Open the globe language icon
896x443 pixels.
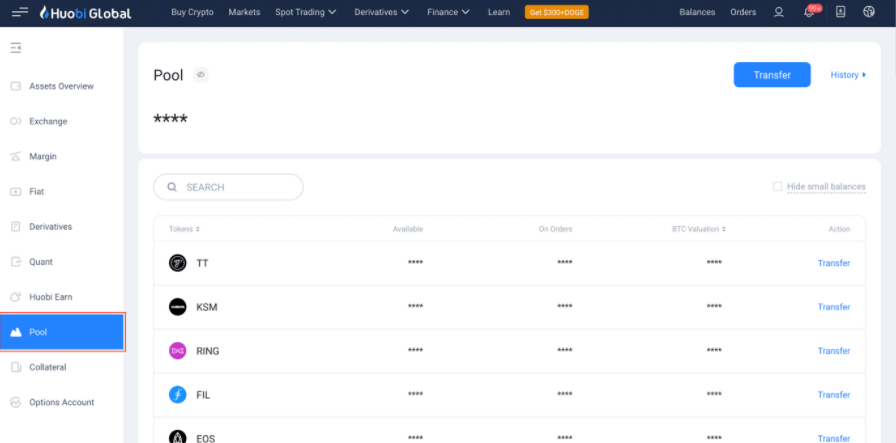click(869, 12)
